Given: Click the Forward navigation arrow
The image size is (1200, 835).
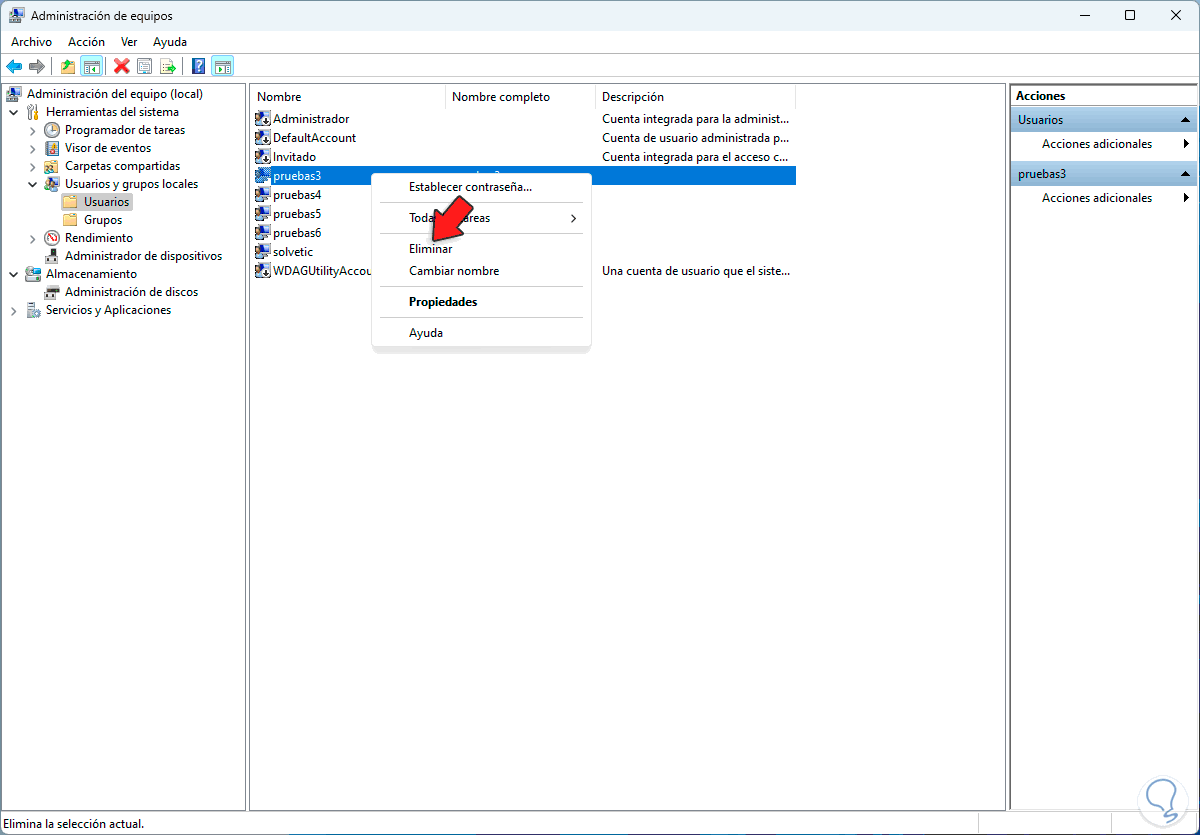Looking at the screenshot, I should pyautogui.click(x=37, y=66).
